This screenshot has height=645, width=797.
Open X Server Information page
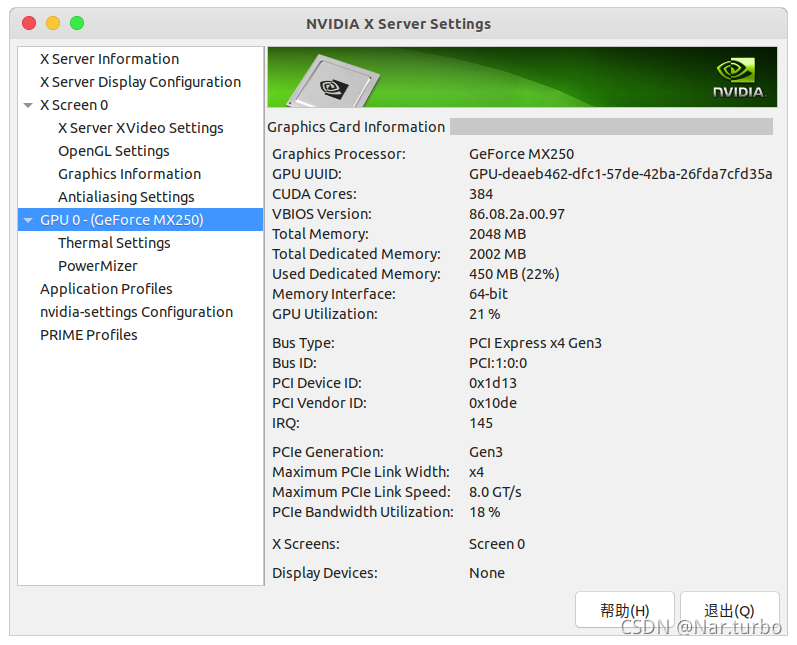109,59
